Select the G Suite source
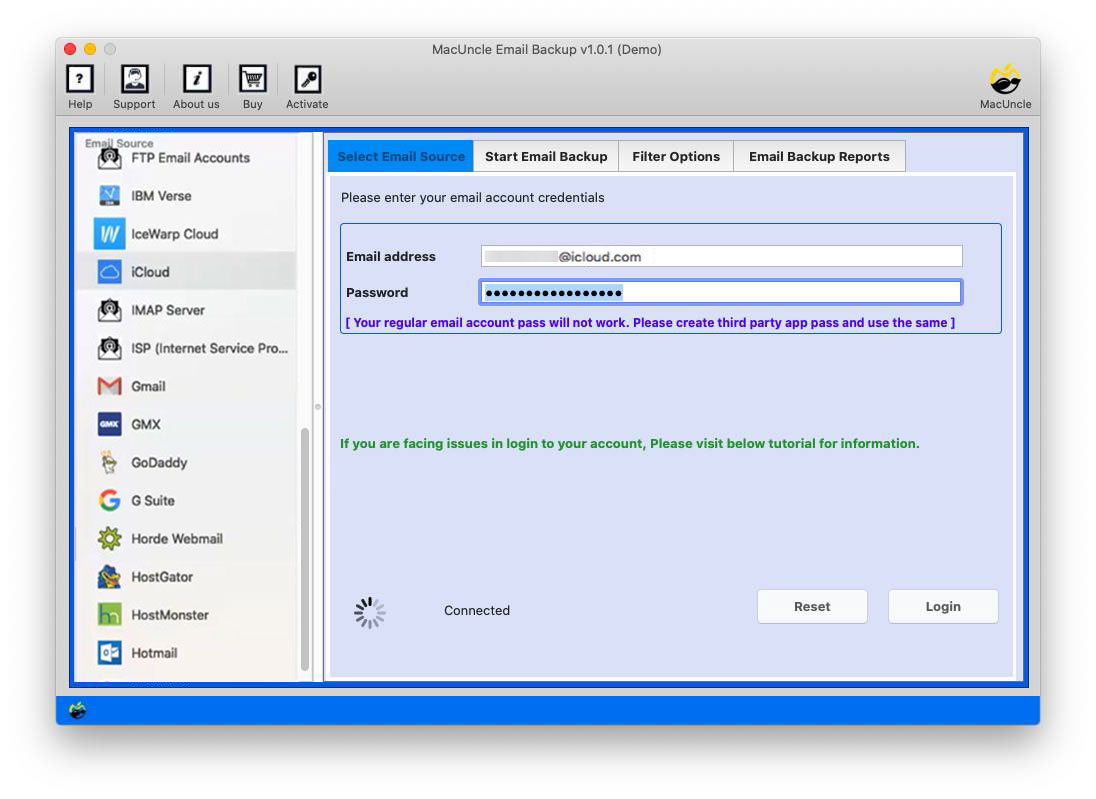This screenshot has width=1096, height=799. (156, 501)
